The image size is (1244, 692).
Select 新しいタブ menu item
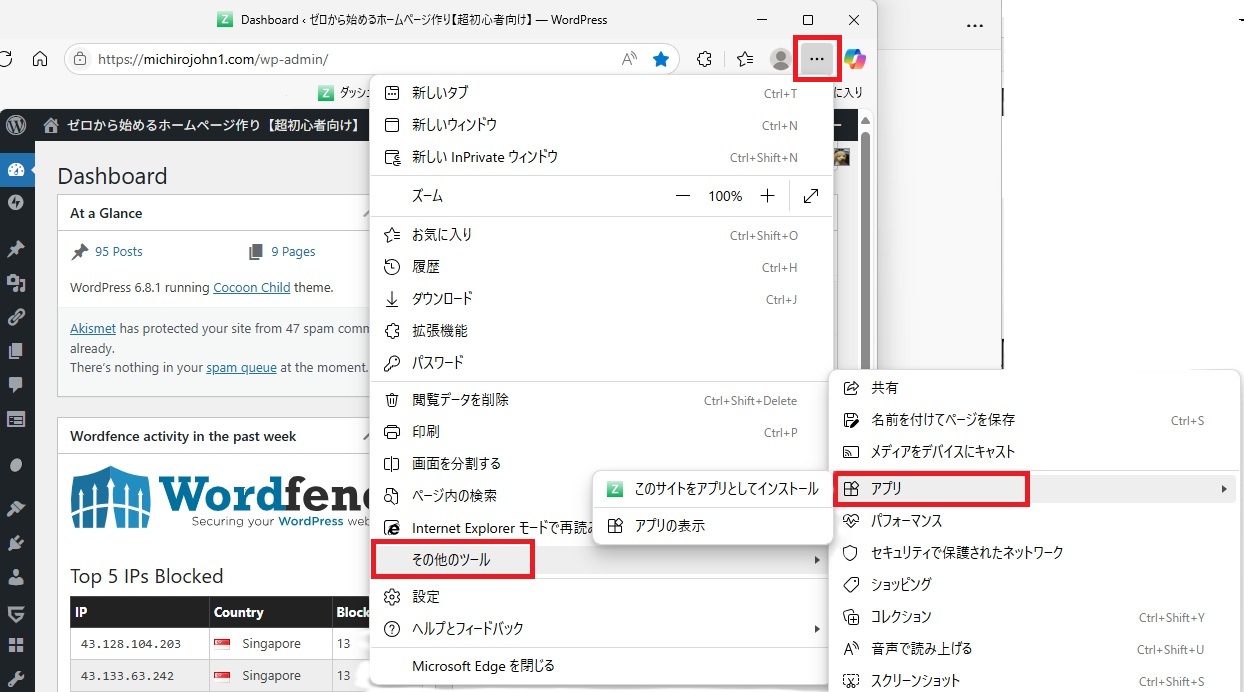pos(601,93)
